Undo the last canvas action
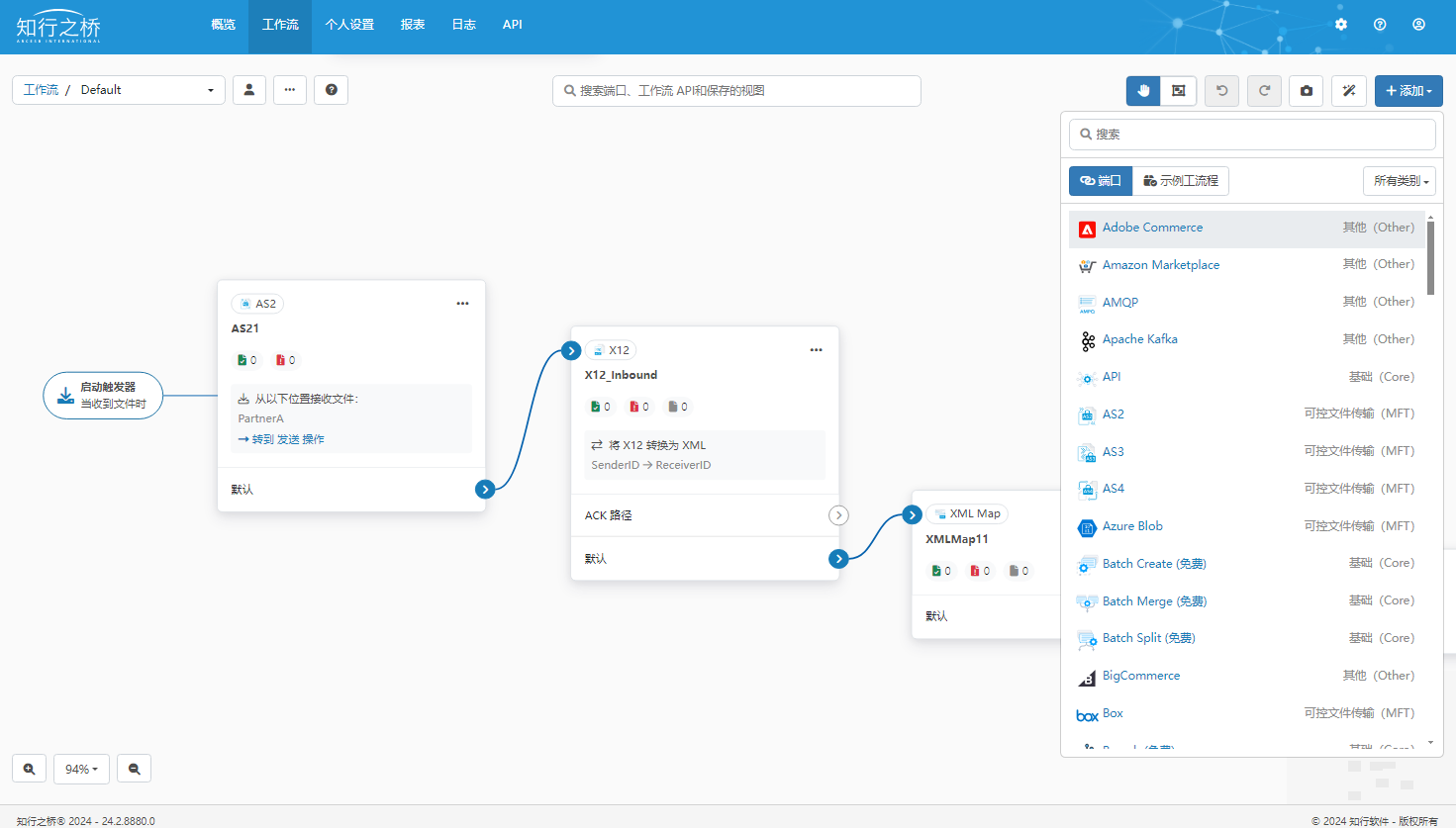Image resolution: width=1456 pixels, height=828 pixels. click(1221, 91)
